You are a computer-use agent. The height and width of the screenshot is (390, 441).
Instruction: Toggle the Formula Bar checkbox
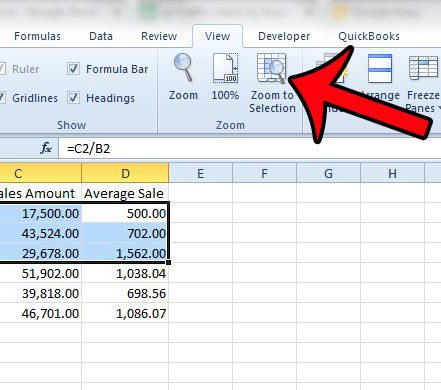coord(73,69)
